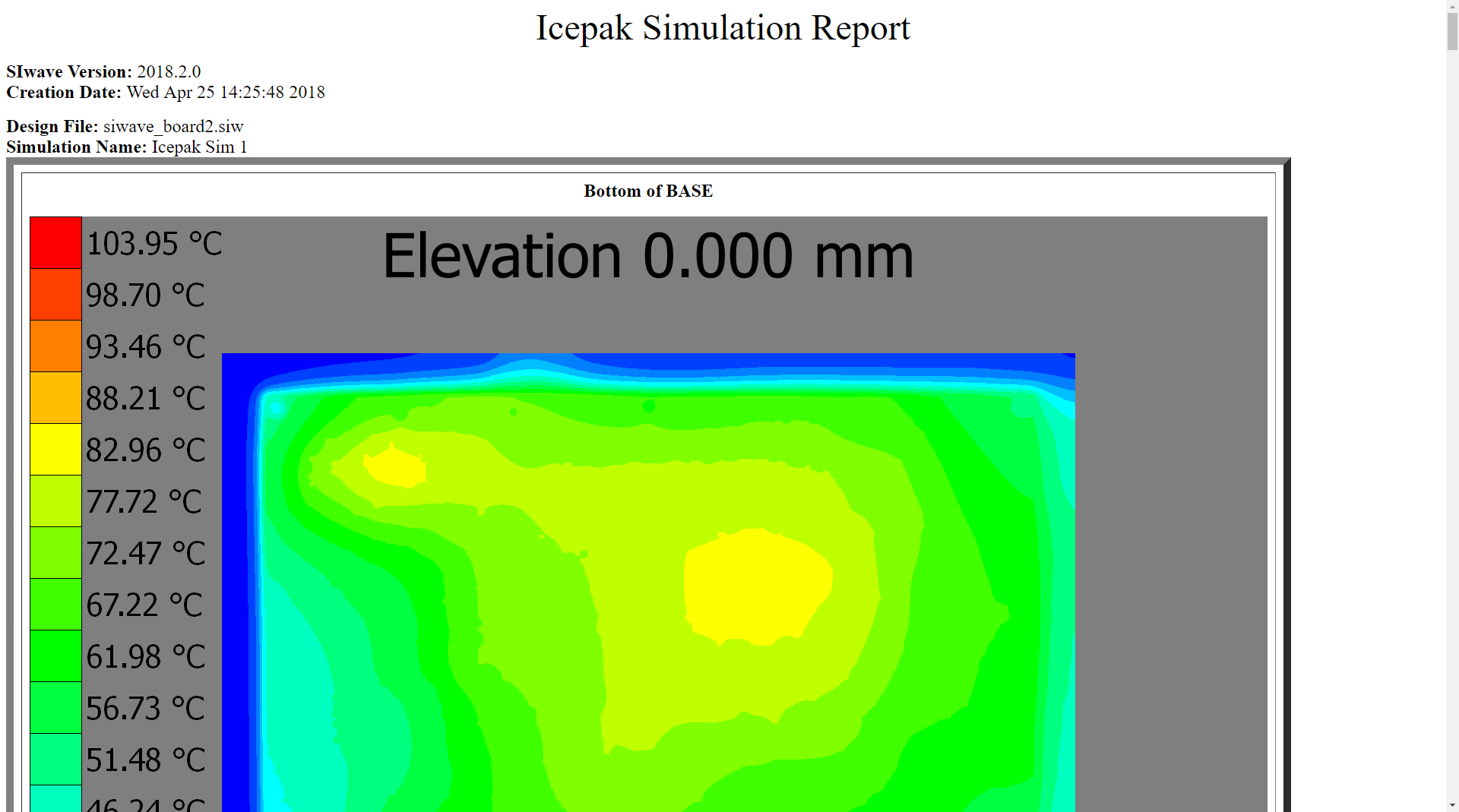Click the scrollbar down arrow

pos(1452,805)
